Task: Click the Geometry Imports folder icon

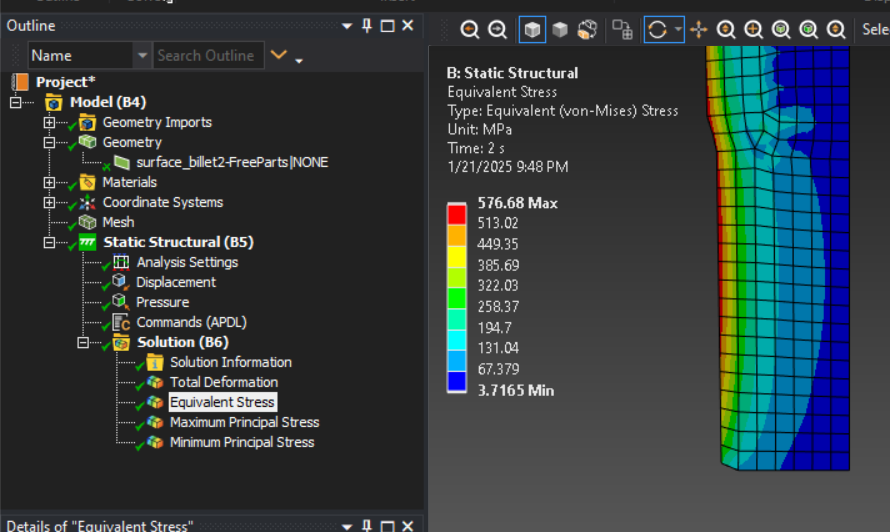Action: [x=87, y=122]
